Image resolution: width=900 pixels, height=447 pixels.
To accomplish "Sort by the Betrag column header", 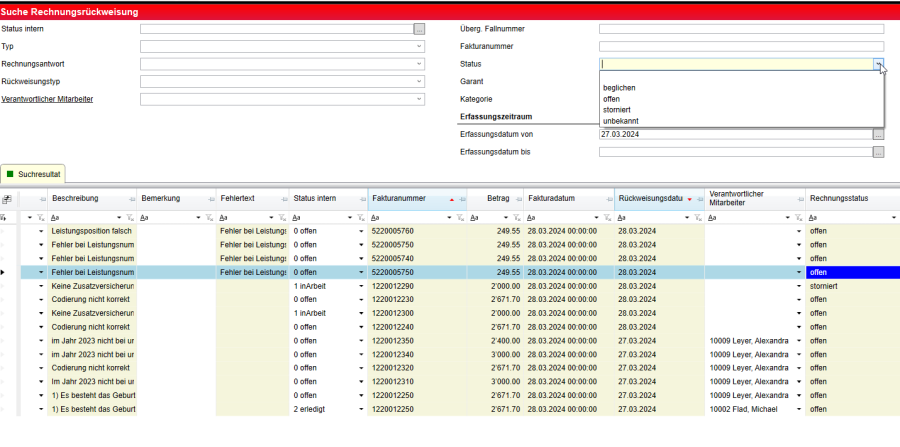I will 497,199.
